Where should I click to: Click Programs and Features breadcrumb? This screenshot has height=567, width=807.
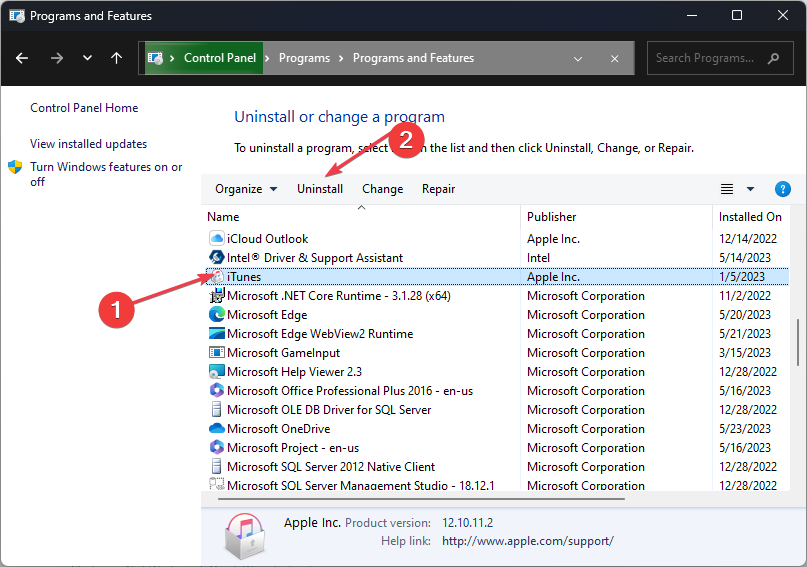click(413, 58)
